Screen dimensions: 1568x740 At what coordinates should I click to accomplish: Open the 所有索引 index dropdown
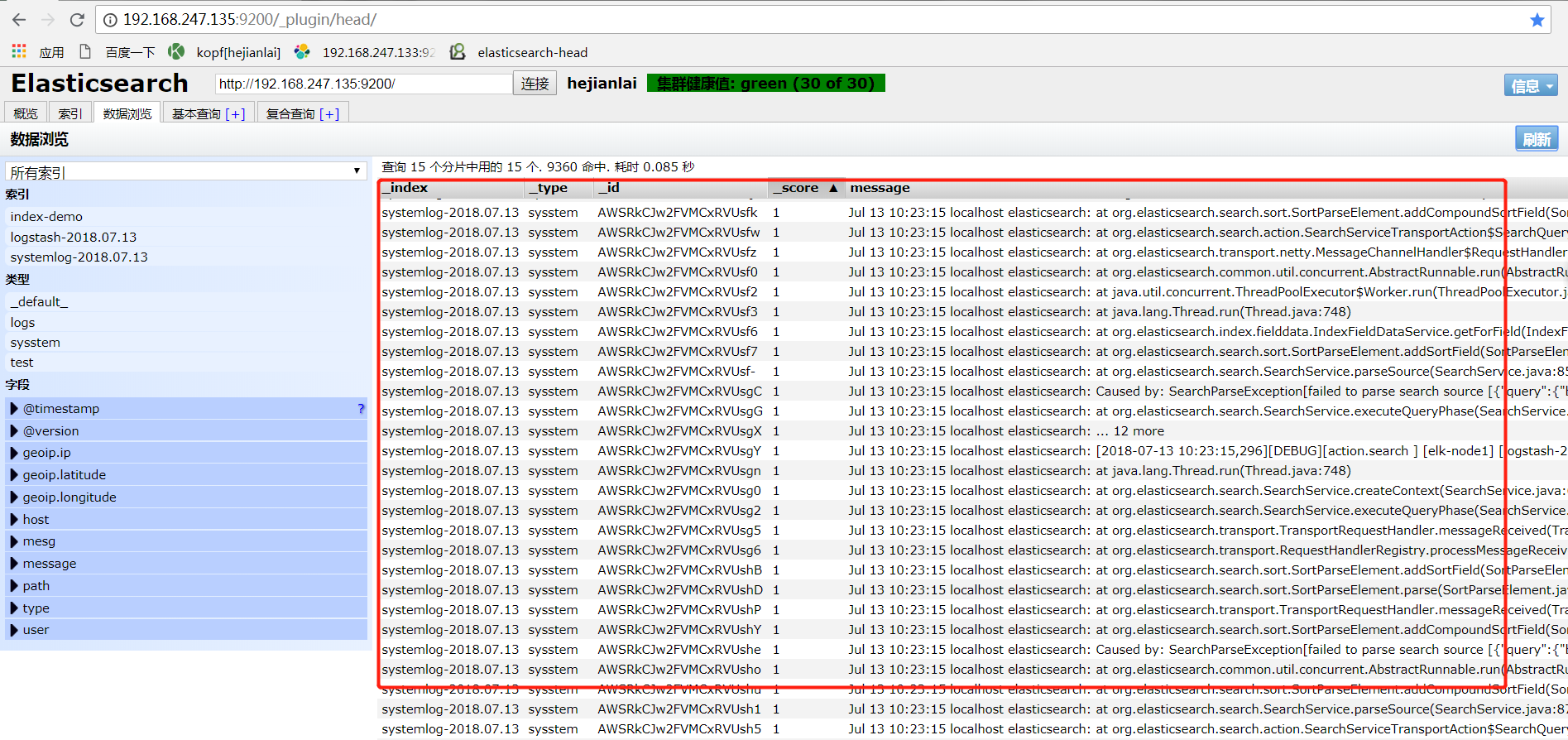[185, 171]
